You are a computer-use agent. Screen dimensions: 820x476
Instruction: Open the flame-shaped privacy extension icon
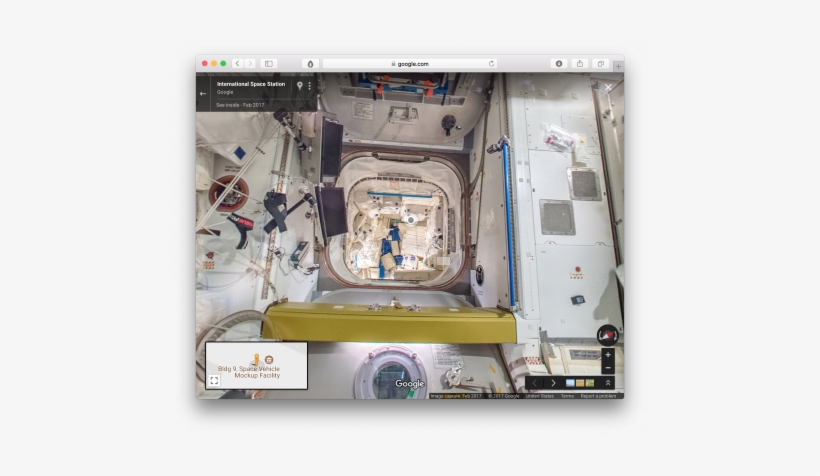coord(310,64)
